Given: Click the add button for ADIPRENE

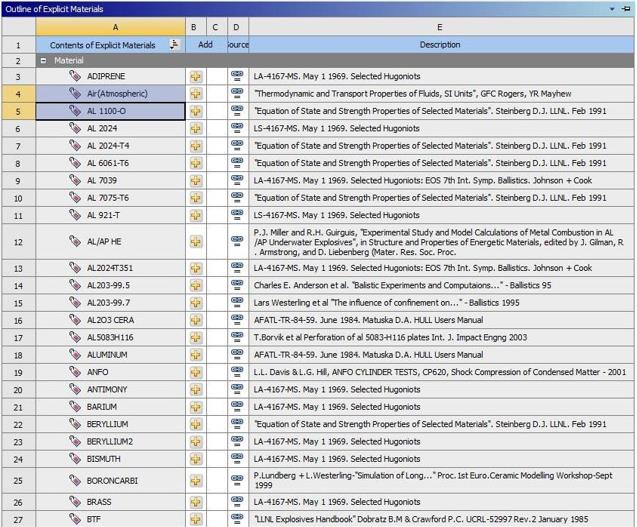Looking at the screenshot, I should tap(196, 76).
